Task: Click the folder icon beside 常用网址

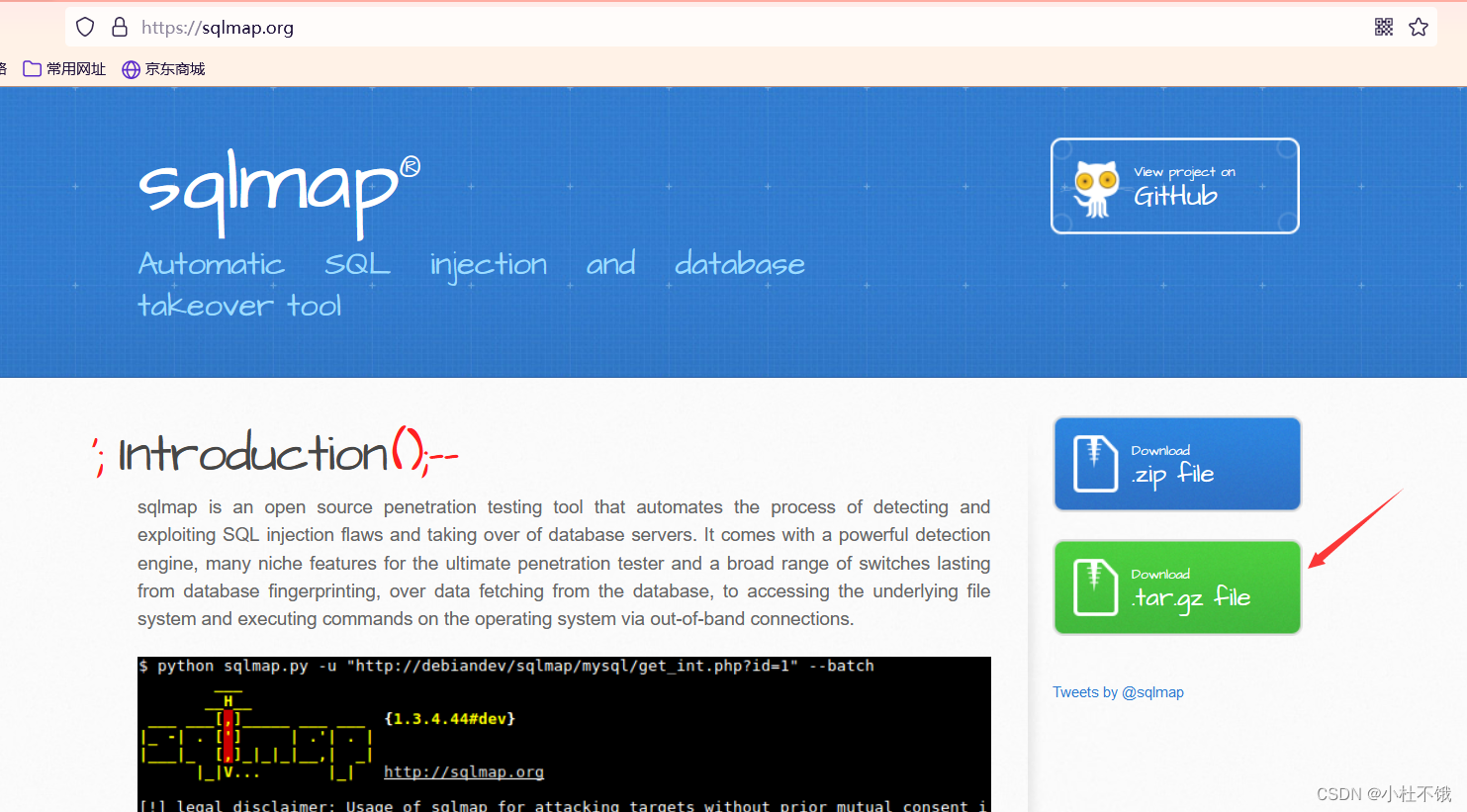Action: point(32,68)
